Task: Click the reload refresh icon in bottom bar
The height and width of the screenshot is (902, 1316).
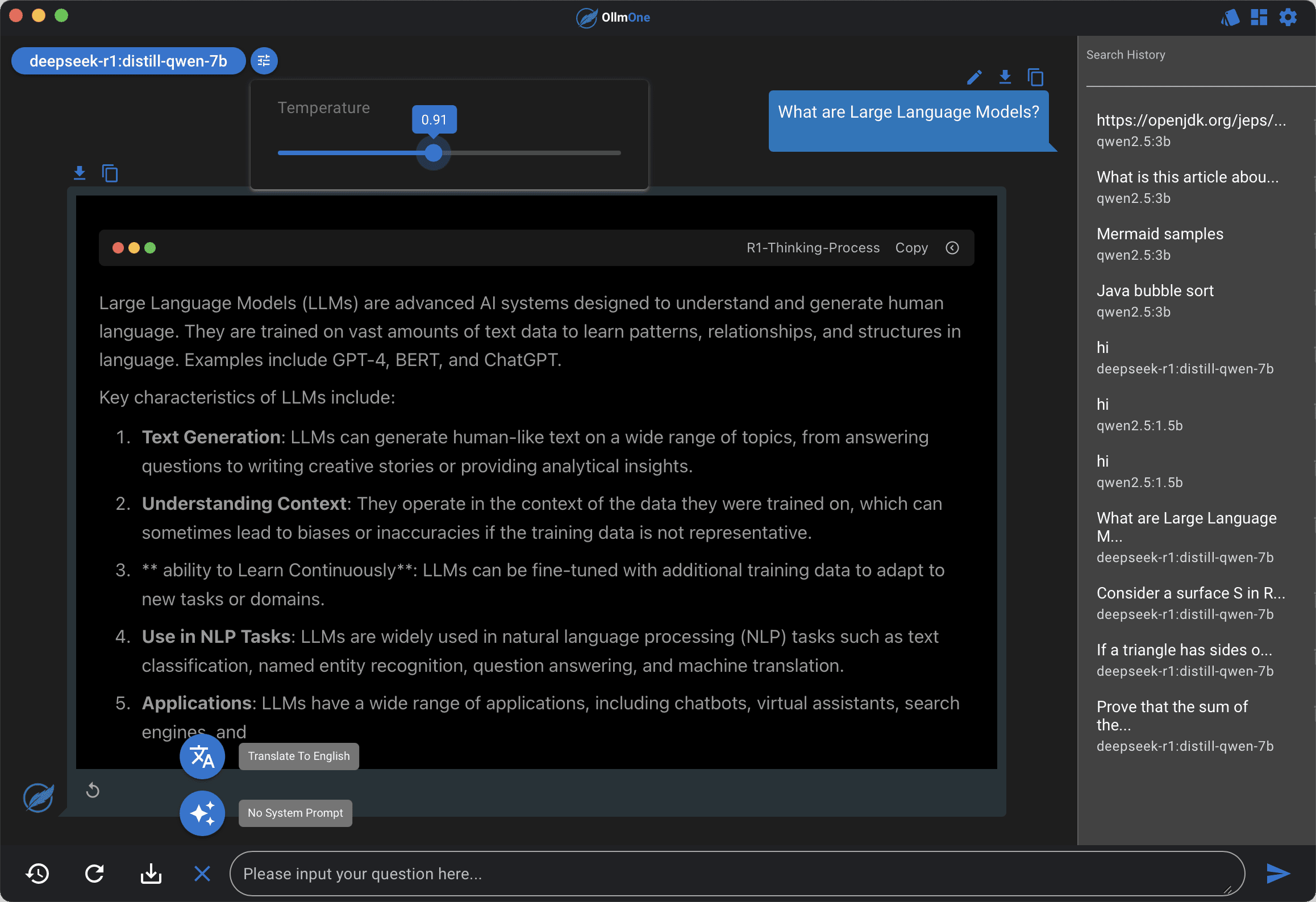Action: pyautogui.click(x=94, y=874)
